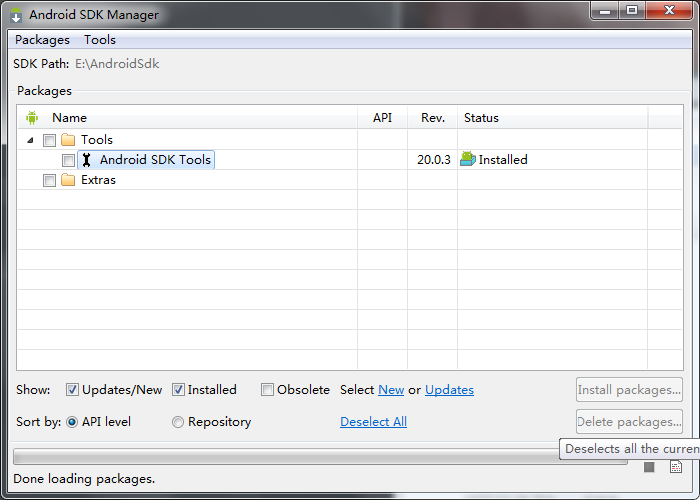The height and width of the screenshot is (500, 700).
Task: Check the Tools folder checkbox
Action: 49,140
